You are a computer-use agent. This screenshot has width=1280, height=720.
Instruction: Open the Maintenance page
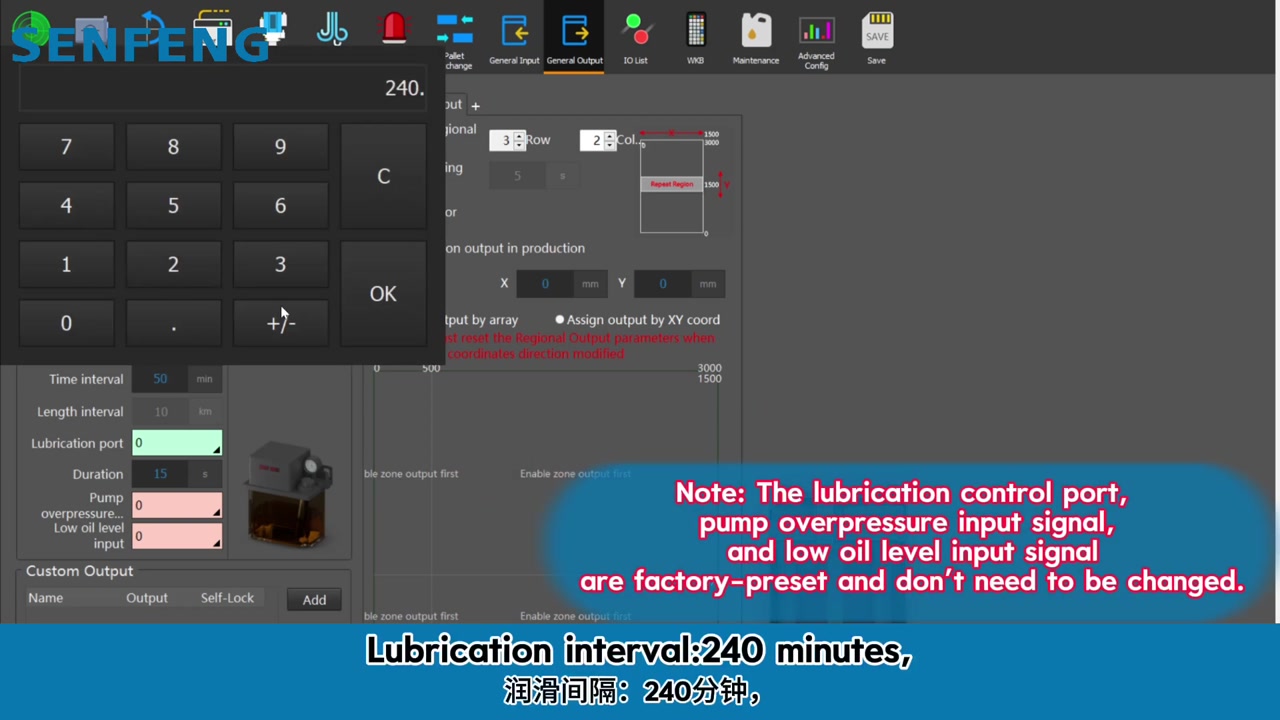tap(755, 38)
